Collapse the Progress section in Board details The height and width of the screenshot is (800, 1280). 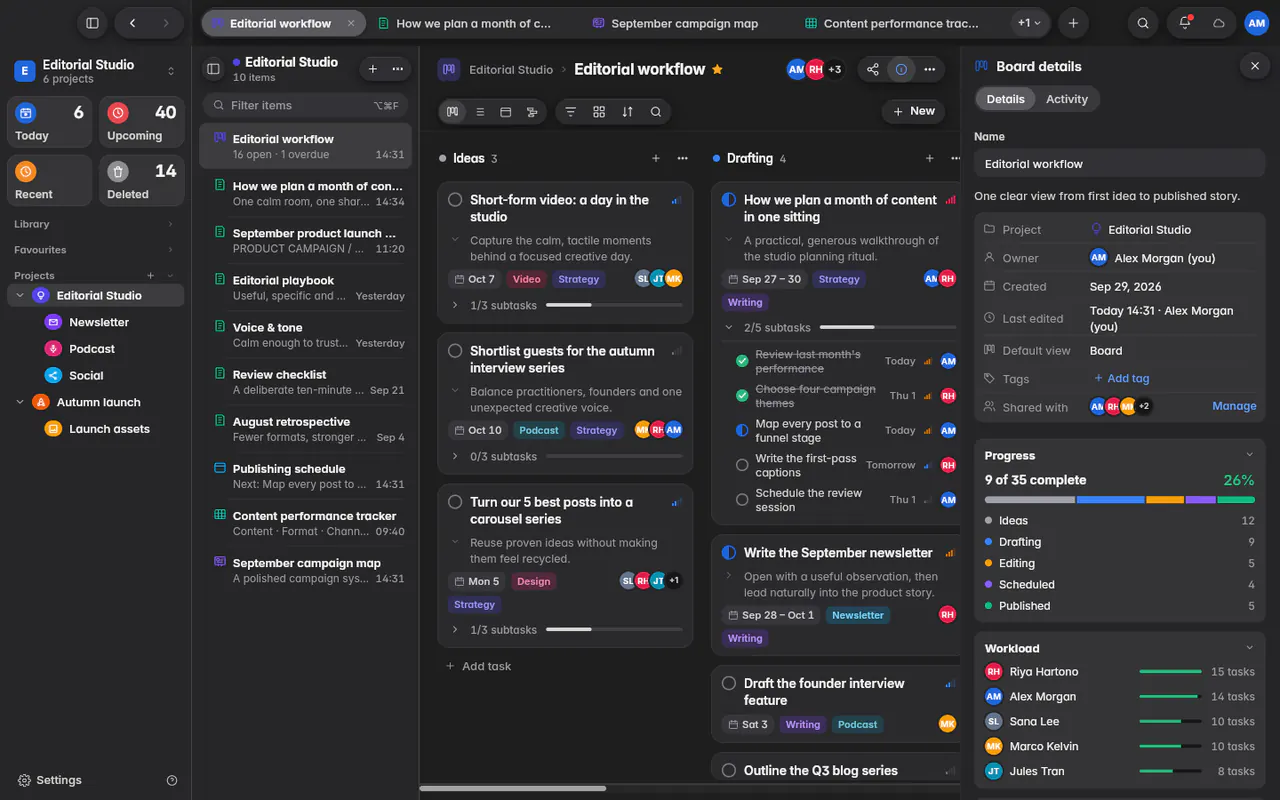1249,456
